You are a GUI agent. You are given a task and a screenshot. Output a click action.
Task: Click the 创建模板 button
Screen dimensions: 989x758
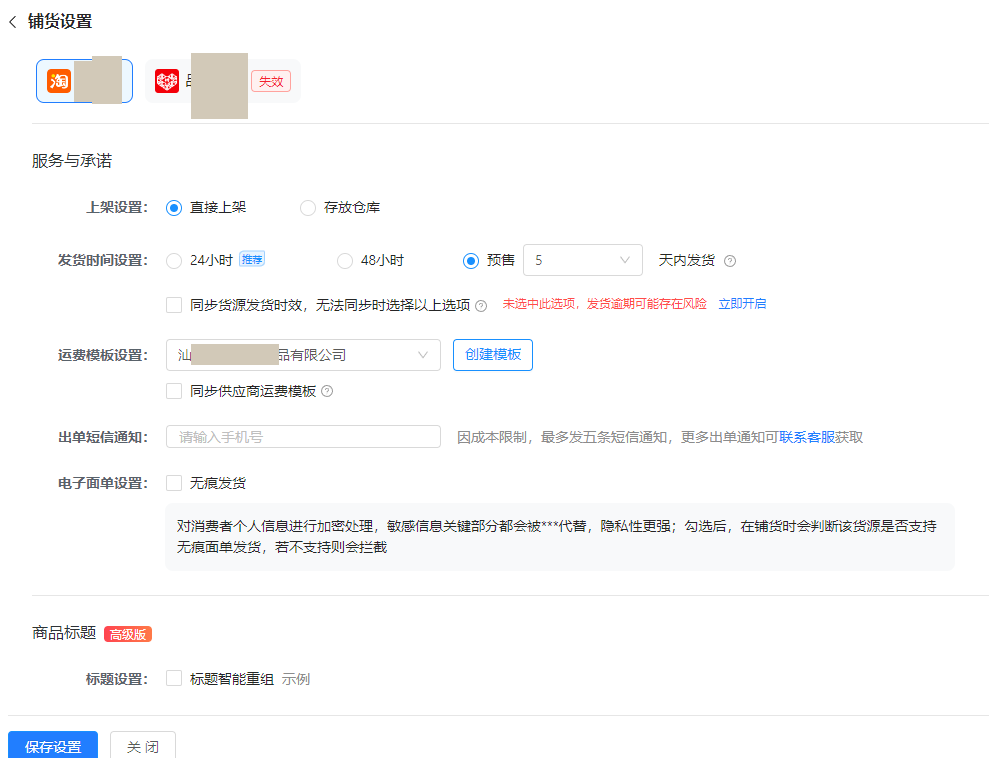493,355
